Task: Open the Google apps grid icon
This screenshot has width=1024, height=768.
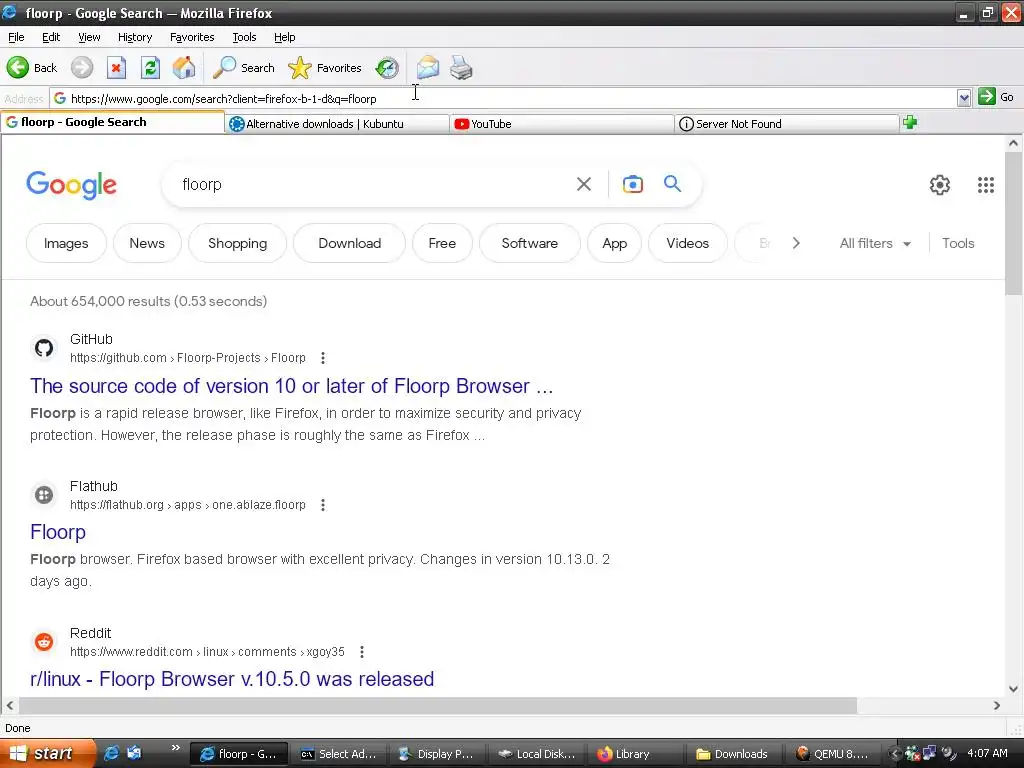Action: pyautogui.click(x=985, y=185)
